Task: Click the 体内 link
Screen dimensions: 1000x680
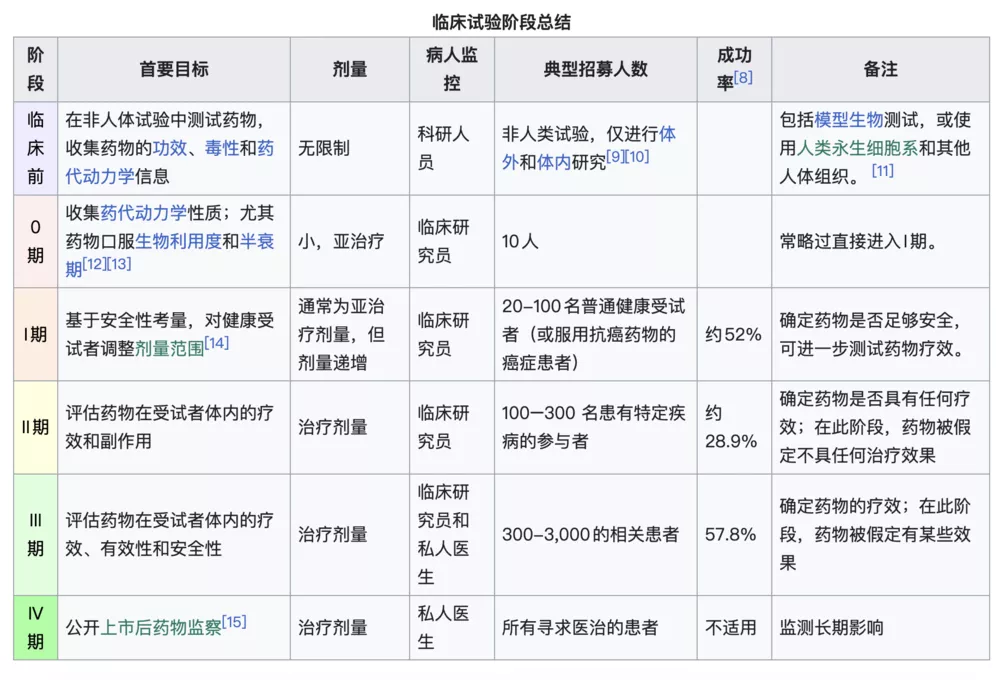Action: tap(555, 161)
